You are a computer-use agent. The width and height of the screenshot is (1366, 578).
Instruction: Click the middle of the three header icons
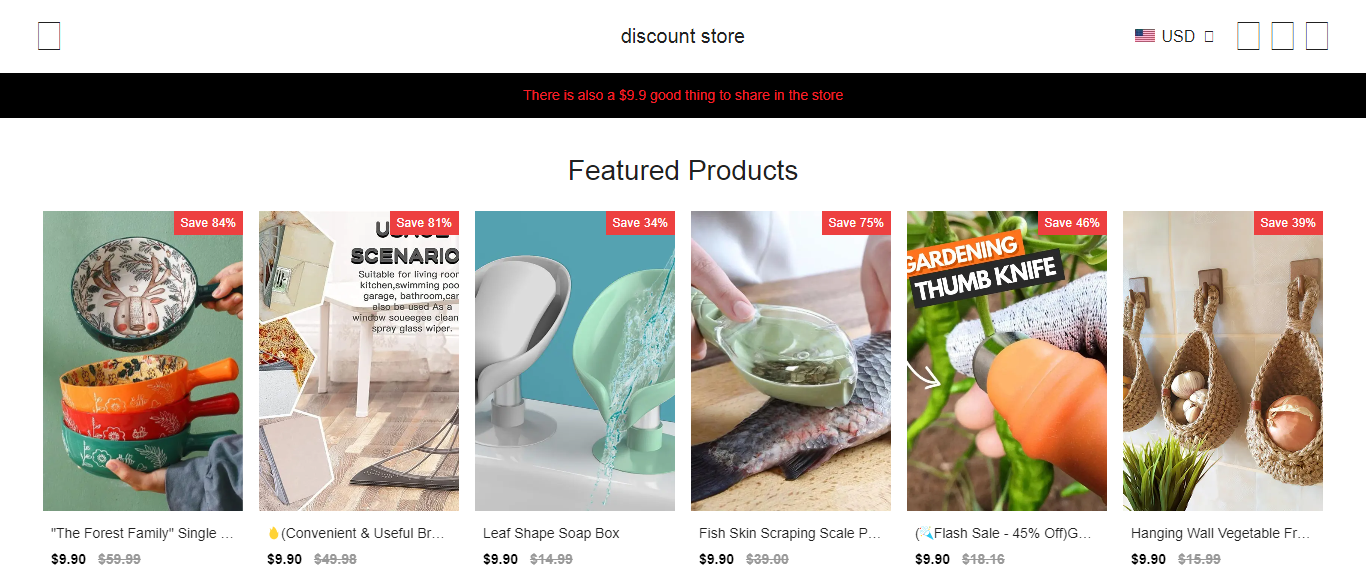1283,36
